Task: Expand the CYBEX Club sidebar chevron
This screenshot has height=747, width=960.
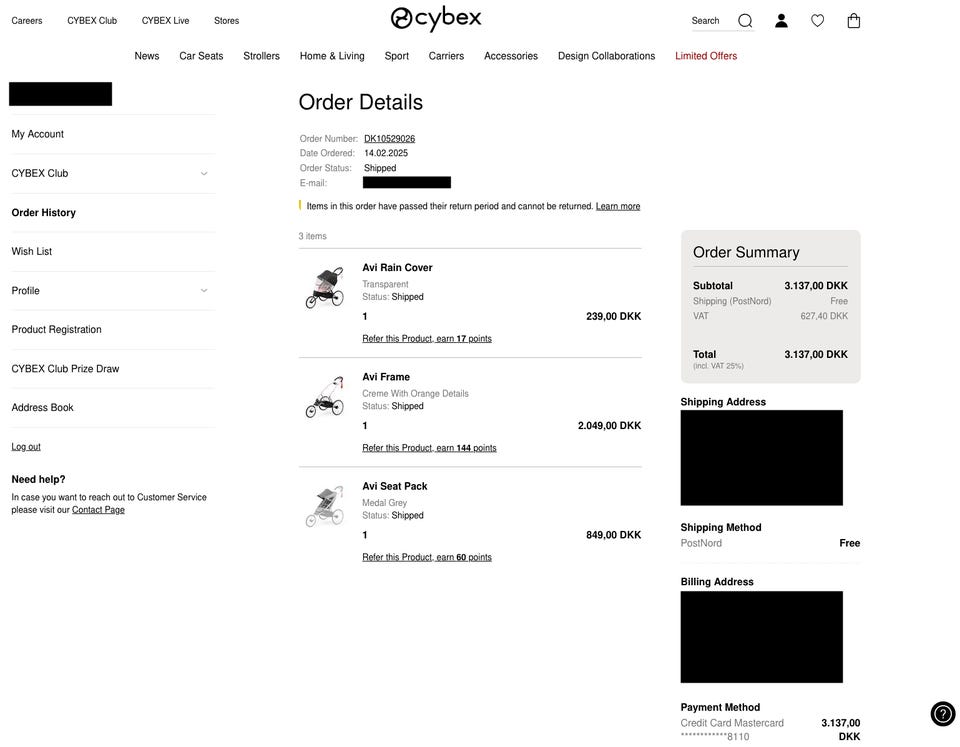Action: coord(204,173)
